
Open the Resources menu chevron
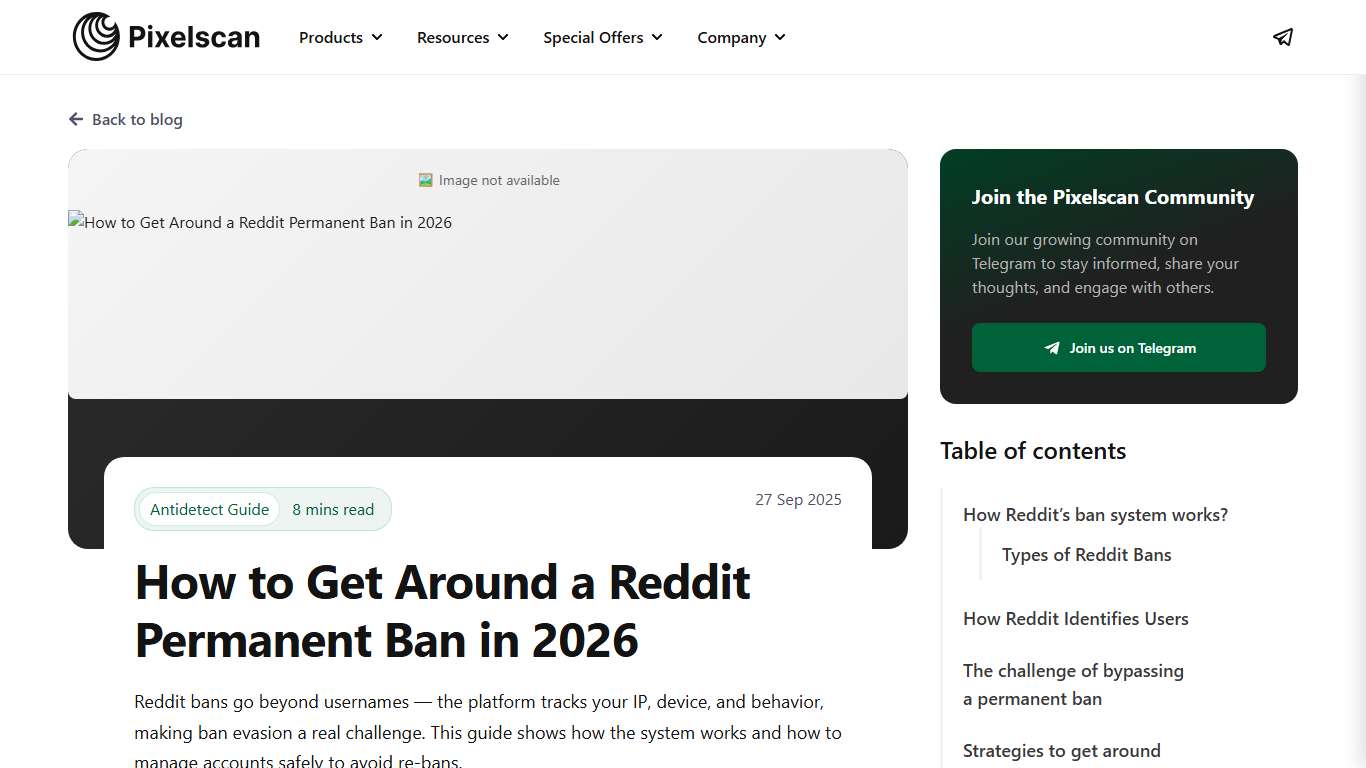pyautogui.click(x=502, y=37)
